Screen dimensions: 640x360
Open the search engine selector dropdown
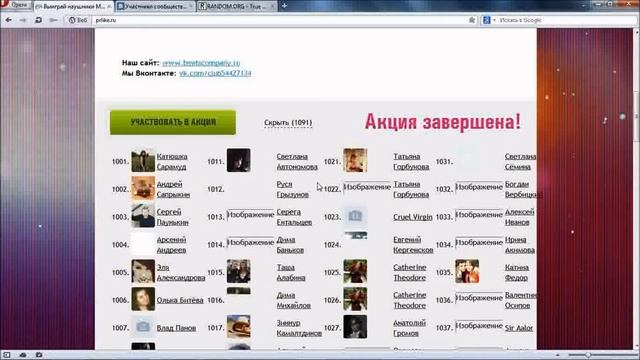(489, 20)
